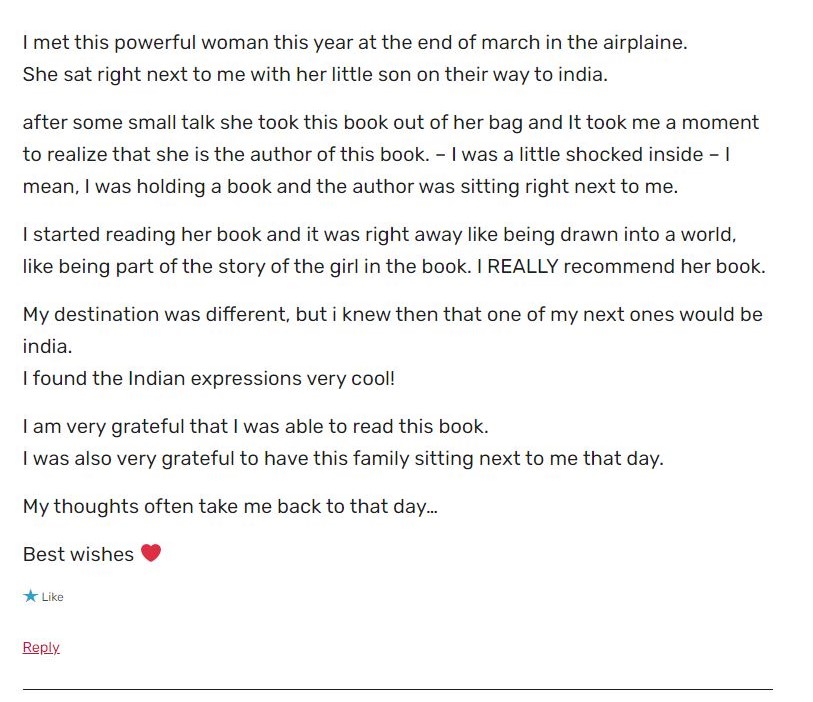This screenshot has height=702, width=813.
Task: Click the red heart emoji
Action: 151,553
